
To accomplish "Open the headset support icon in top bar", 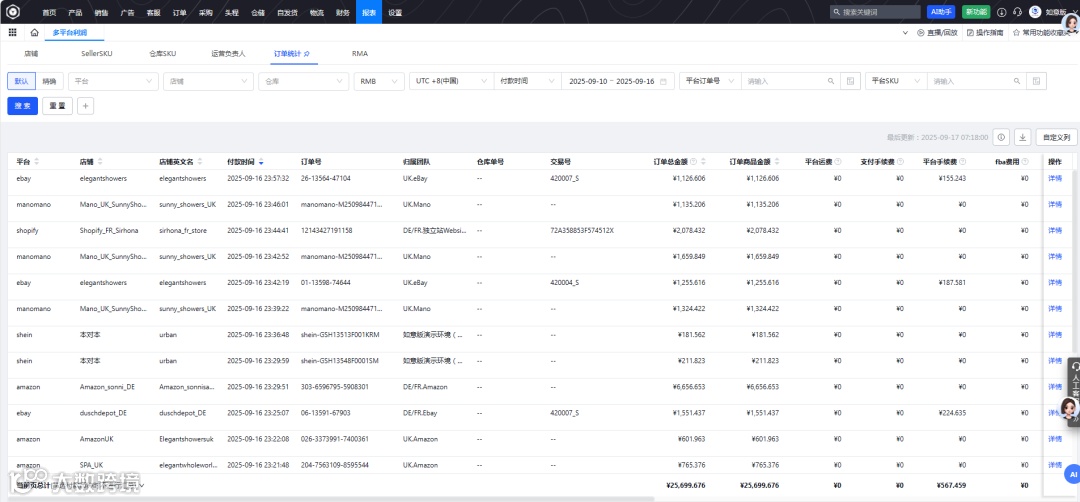I will 1017,12.
